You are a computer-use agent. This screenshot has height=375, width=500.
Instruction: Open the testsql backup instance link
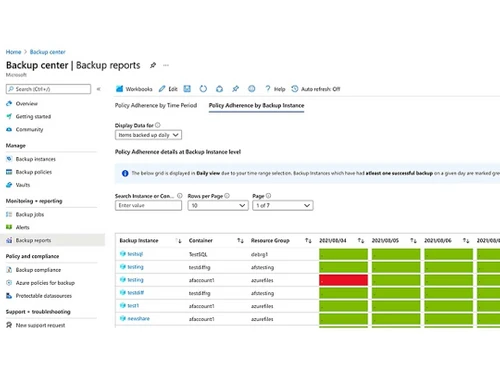pos(135,254)
